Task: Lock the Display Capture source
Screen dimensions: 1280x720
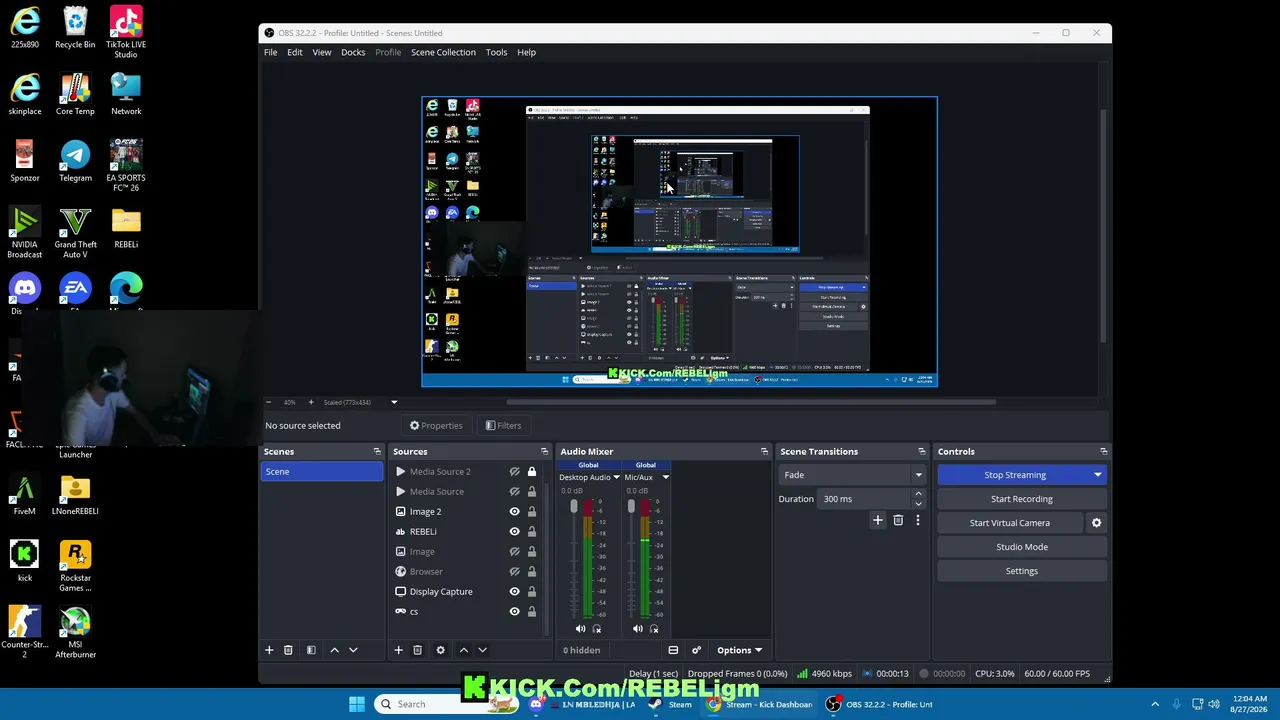Action: coord(531,592)
